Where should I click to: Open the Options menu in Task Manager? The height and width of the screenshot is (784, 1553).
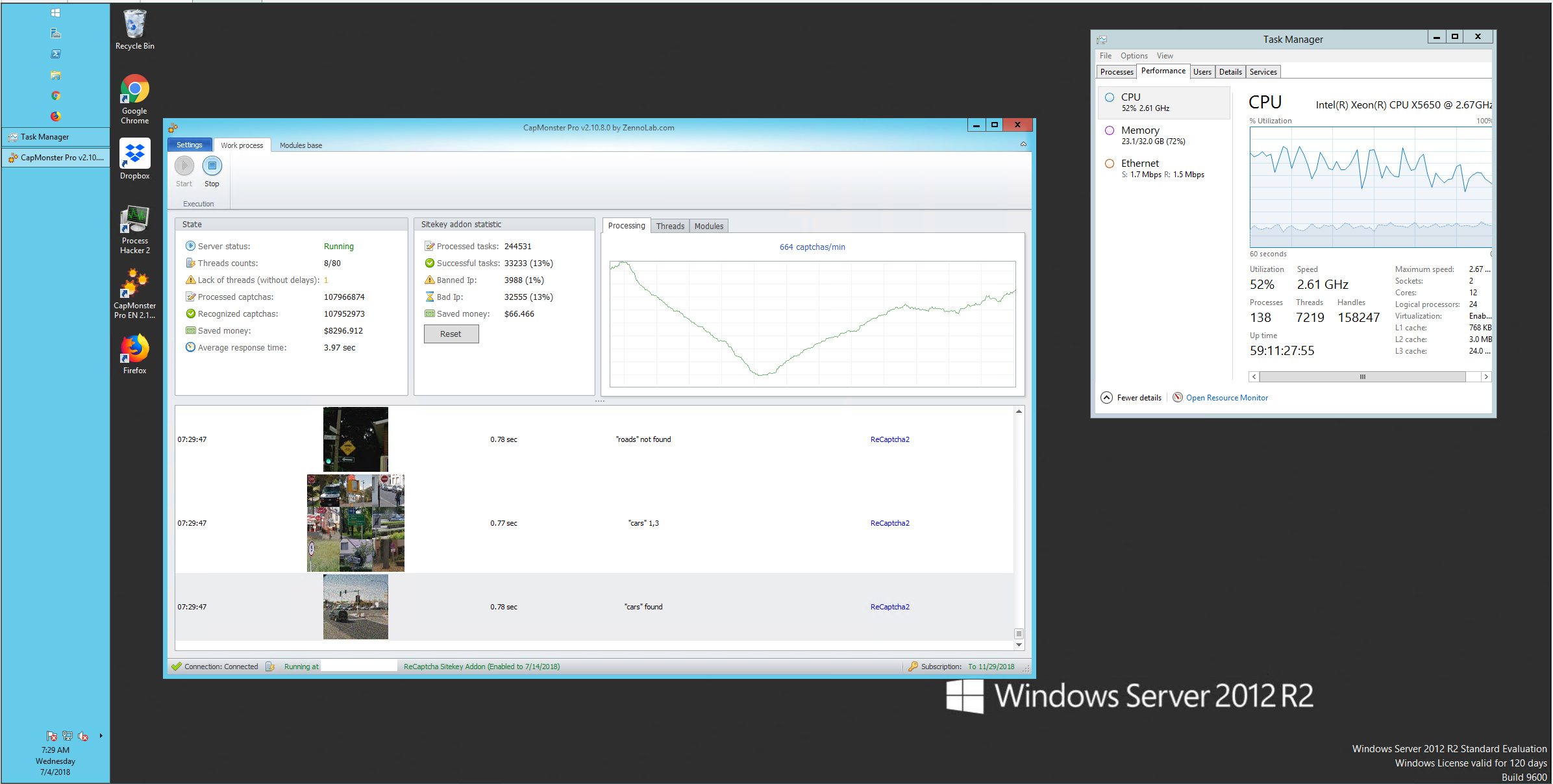click(x=1134, y=56)
